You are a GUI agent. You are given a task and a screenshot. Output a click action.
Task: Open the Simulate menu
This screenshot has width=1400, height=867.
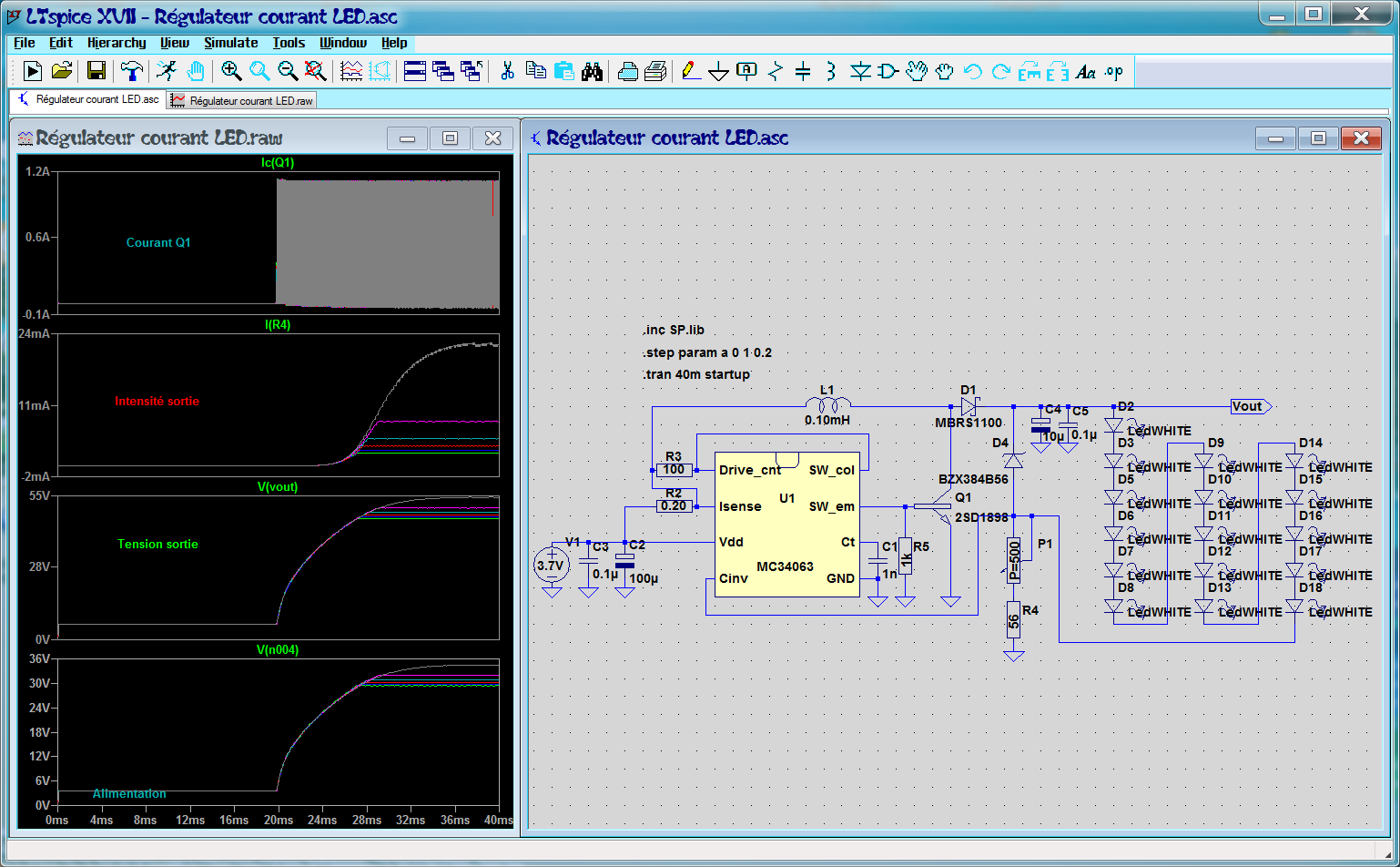(230, 43)
